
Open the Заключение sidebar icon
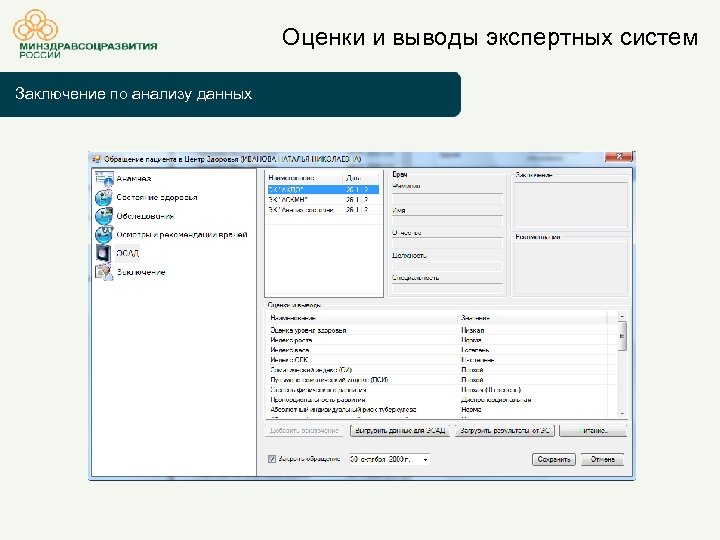(x=104, y=272)
